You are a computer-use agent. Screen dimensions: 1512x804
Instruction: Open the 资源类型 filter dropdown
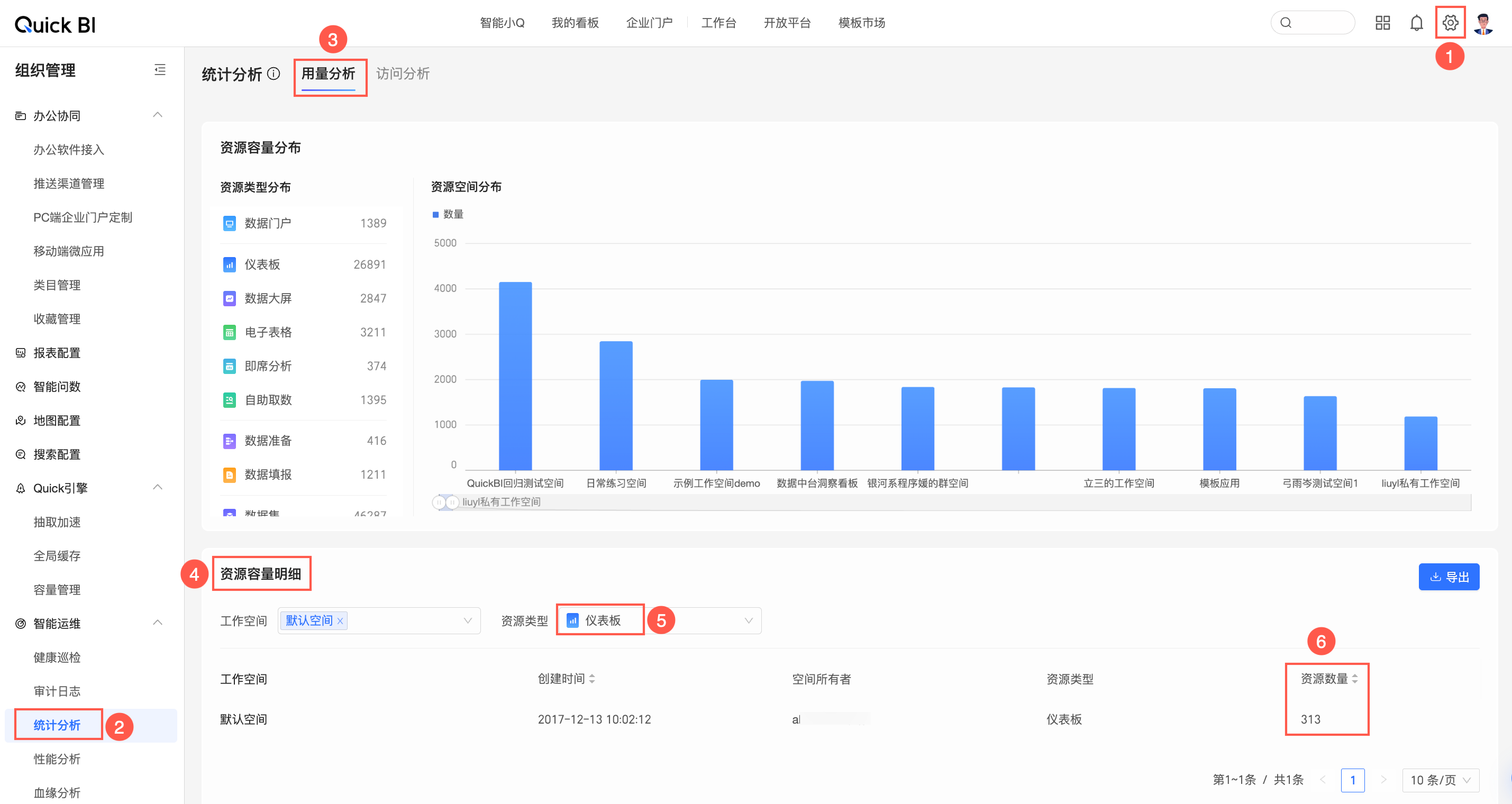point(659,620)
